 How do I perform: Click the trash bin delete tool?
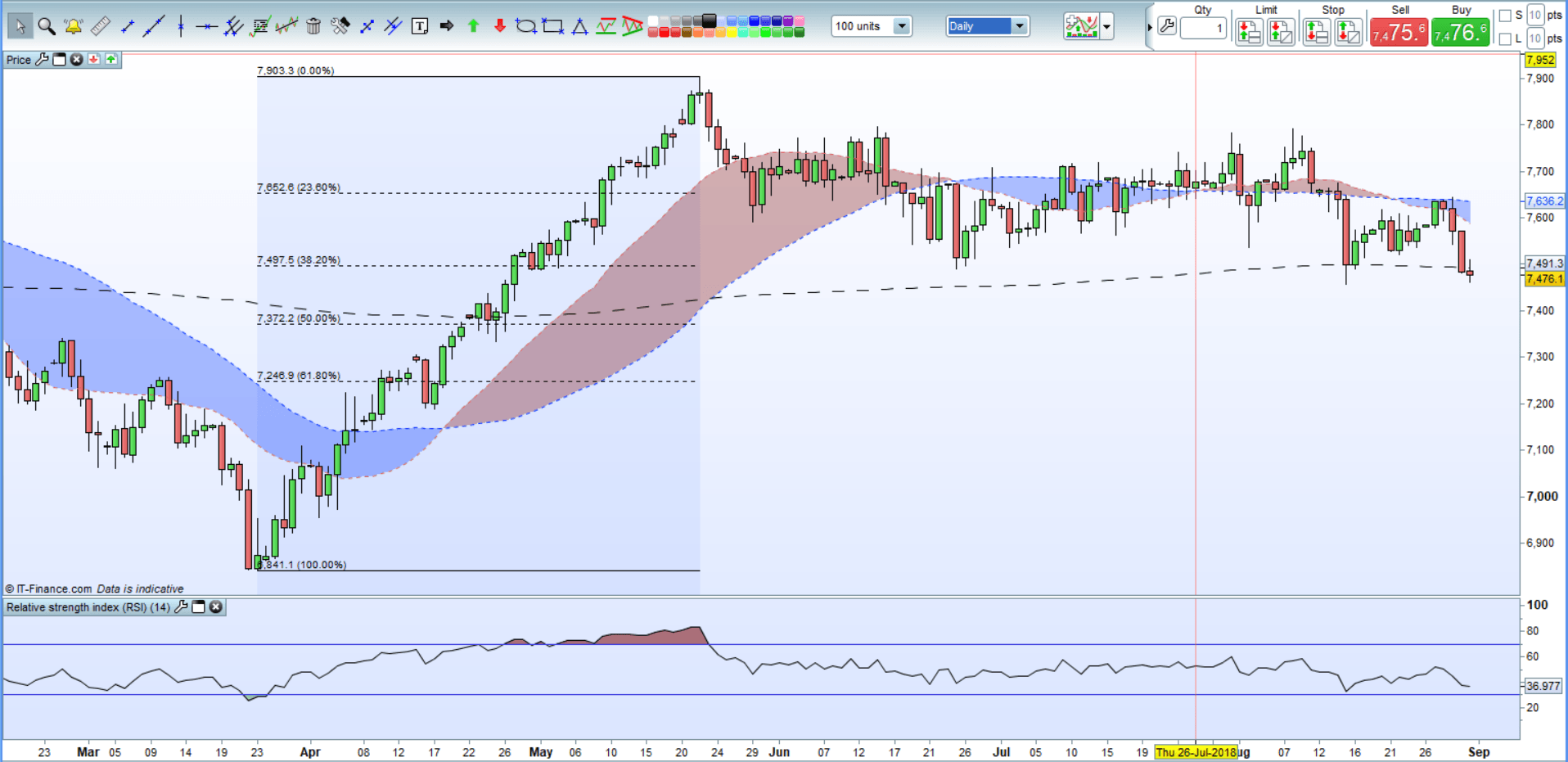pos(313,27)
